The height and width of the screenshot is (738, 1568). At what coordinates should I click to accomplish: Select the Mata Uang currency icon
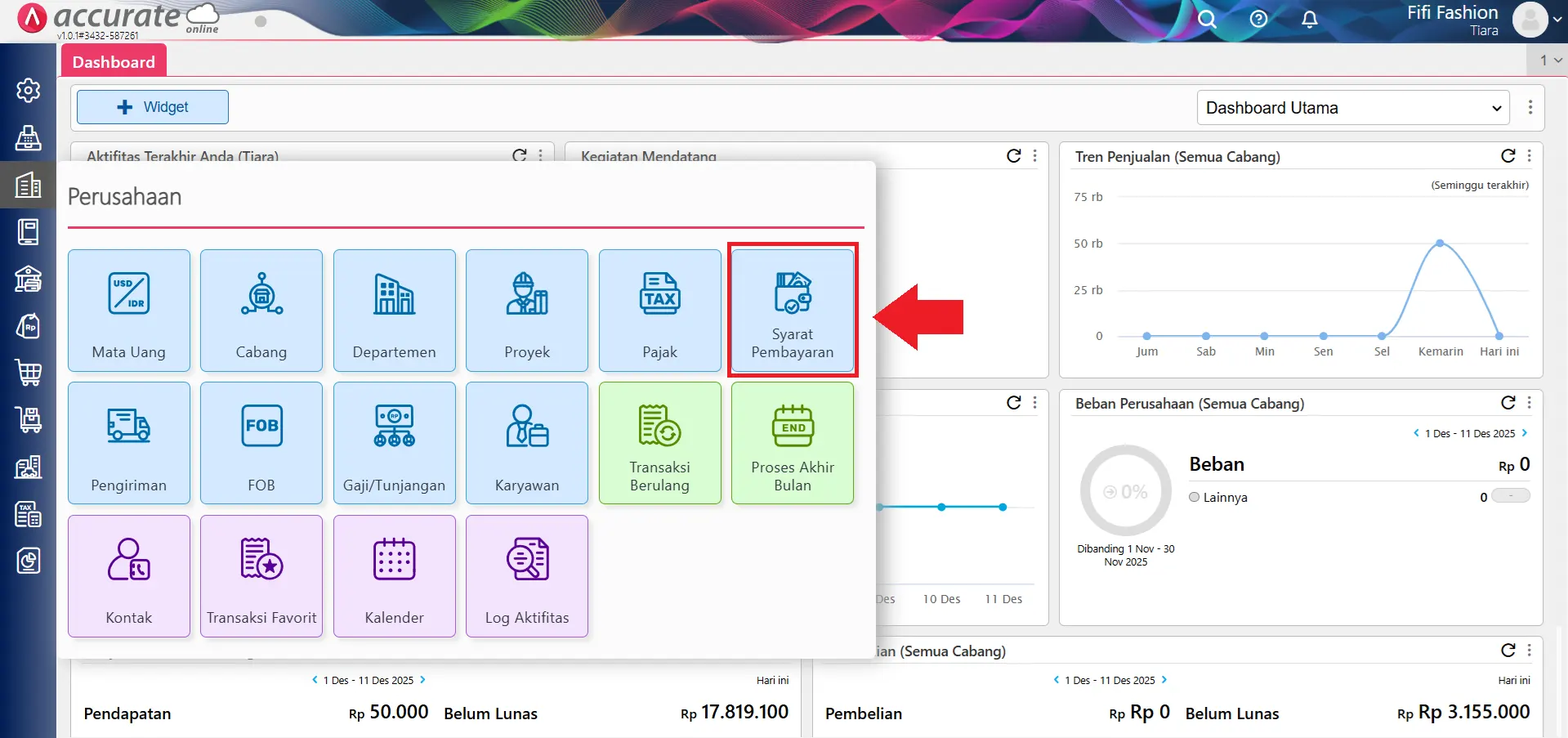pyautogui.click(x=128, y=294)
